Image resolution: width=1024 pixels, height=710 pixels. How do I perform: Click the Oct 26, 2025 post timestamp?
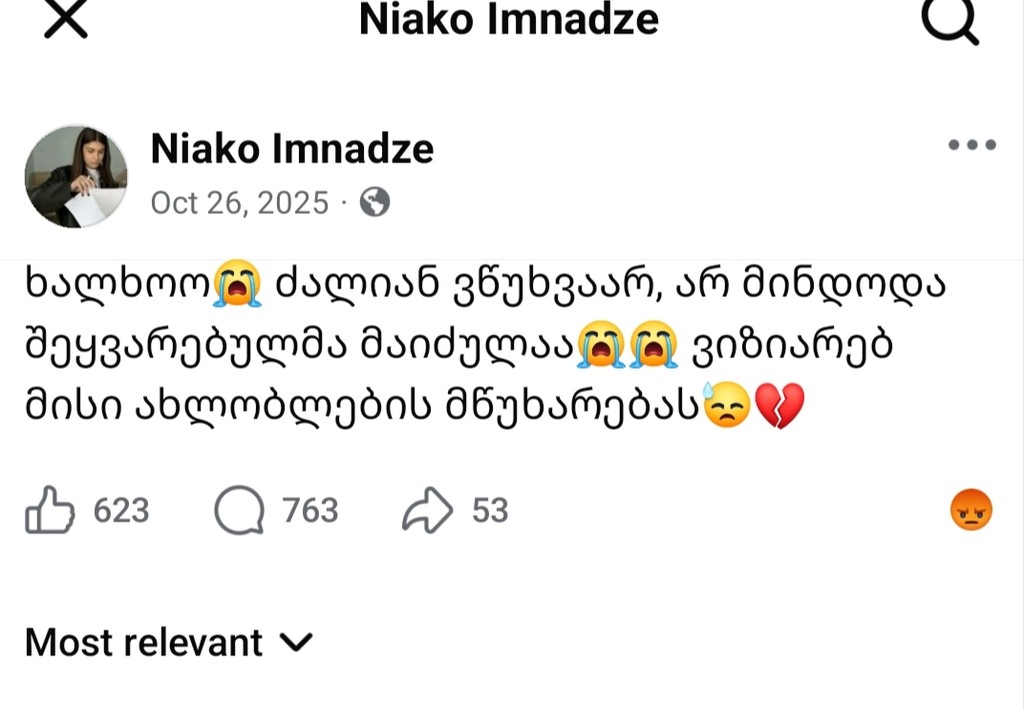239,203
